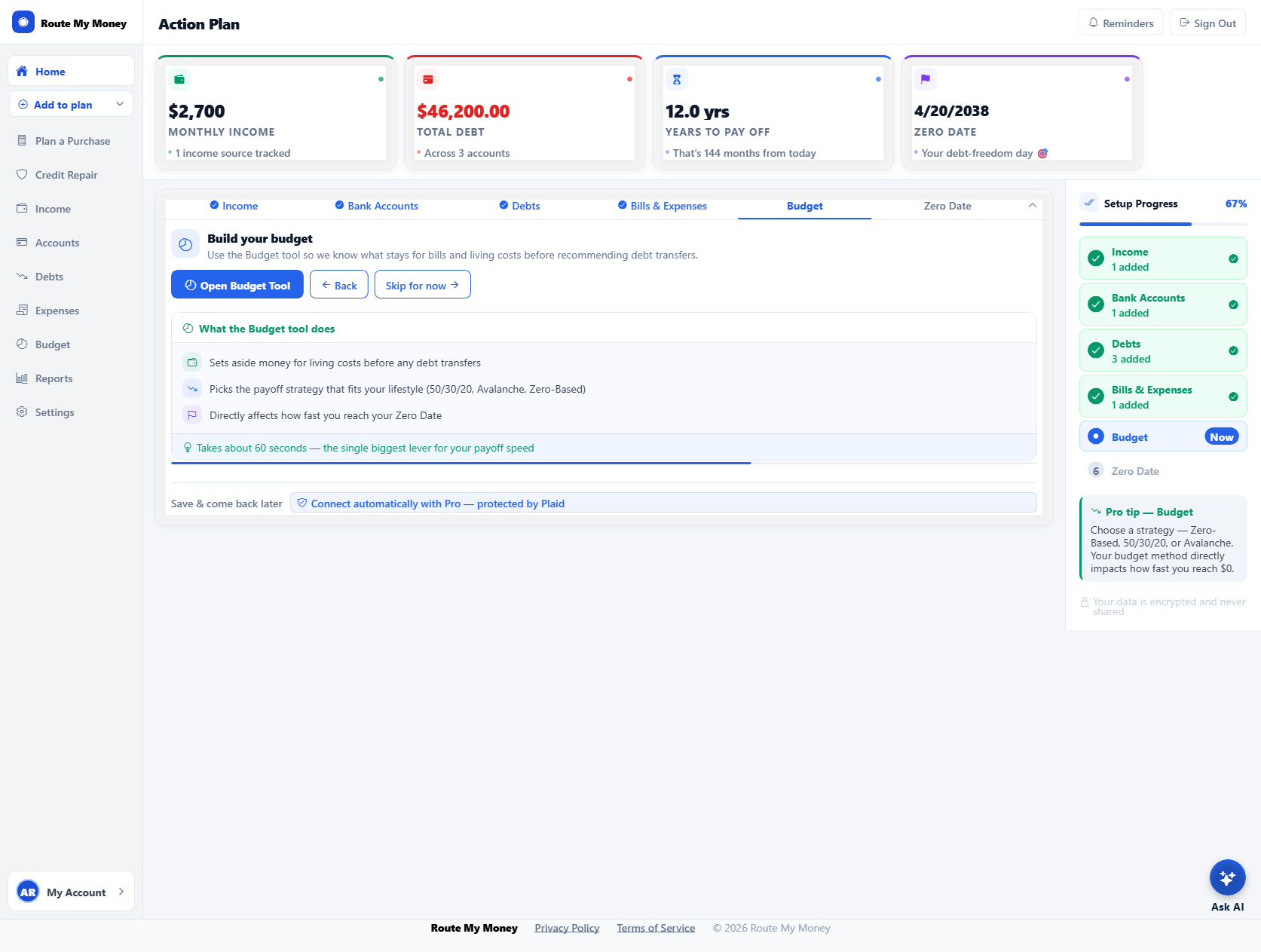Click the Plan a Purchase icon
This screenshot has height=952, width=1261.
tap(23, 140)
